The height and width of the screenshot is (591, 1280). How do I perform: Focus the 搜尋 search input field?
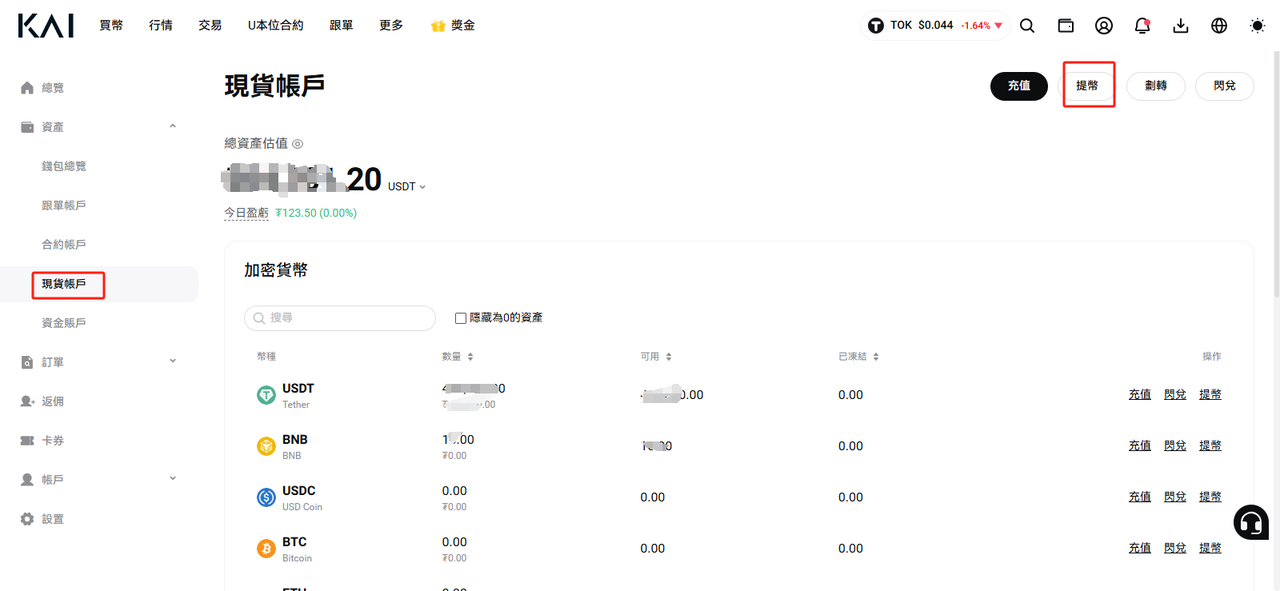click(340, 318)
